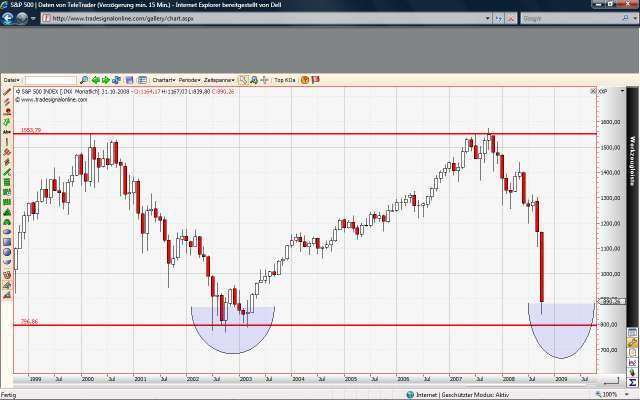This screenshot has height=400, width=640.
Task: Open the browser address bar dropdown arrow
Action: click(487, 18)
